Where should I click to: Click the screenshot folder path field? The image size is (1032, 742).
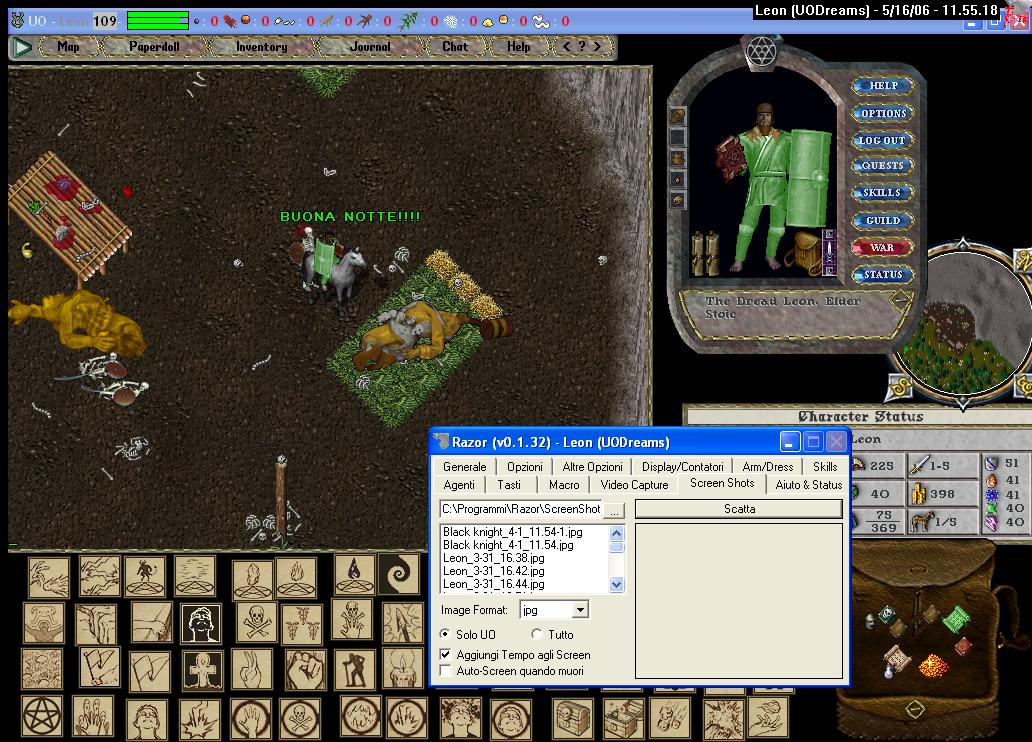coord(521,509)
